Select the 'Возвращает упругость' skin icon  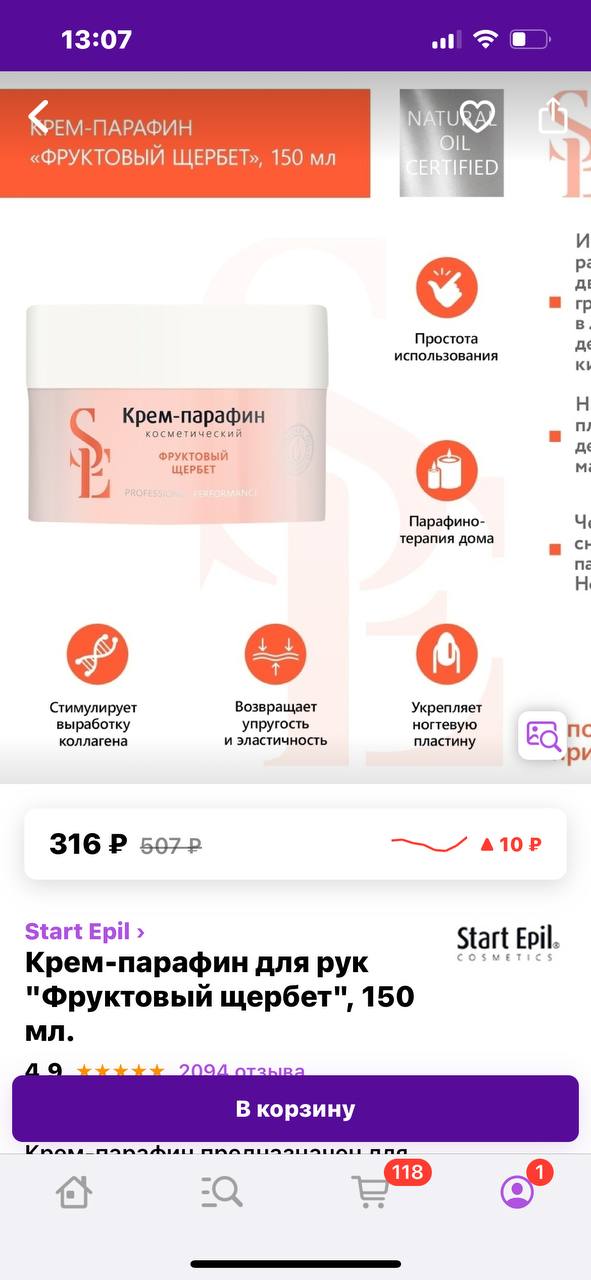point(275,654)
